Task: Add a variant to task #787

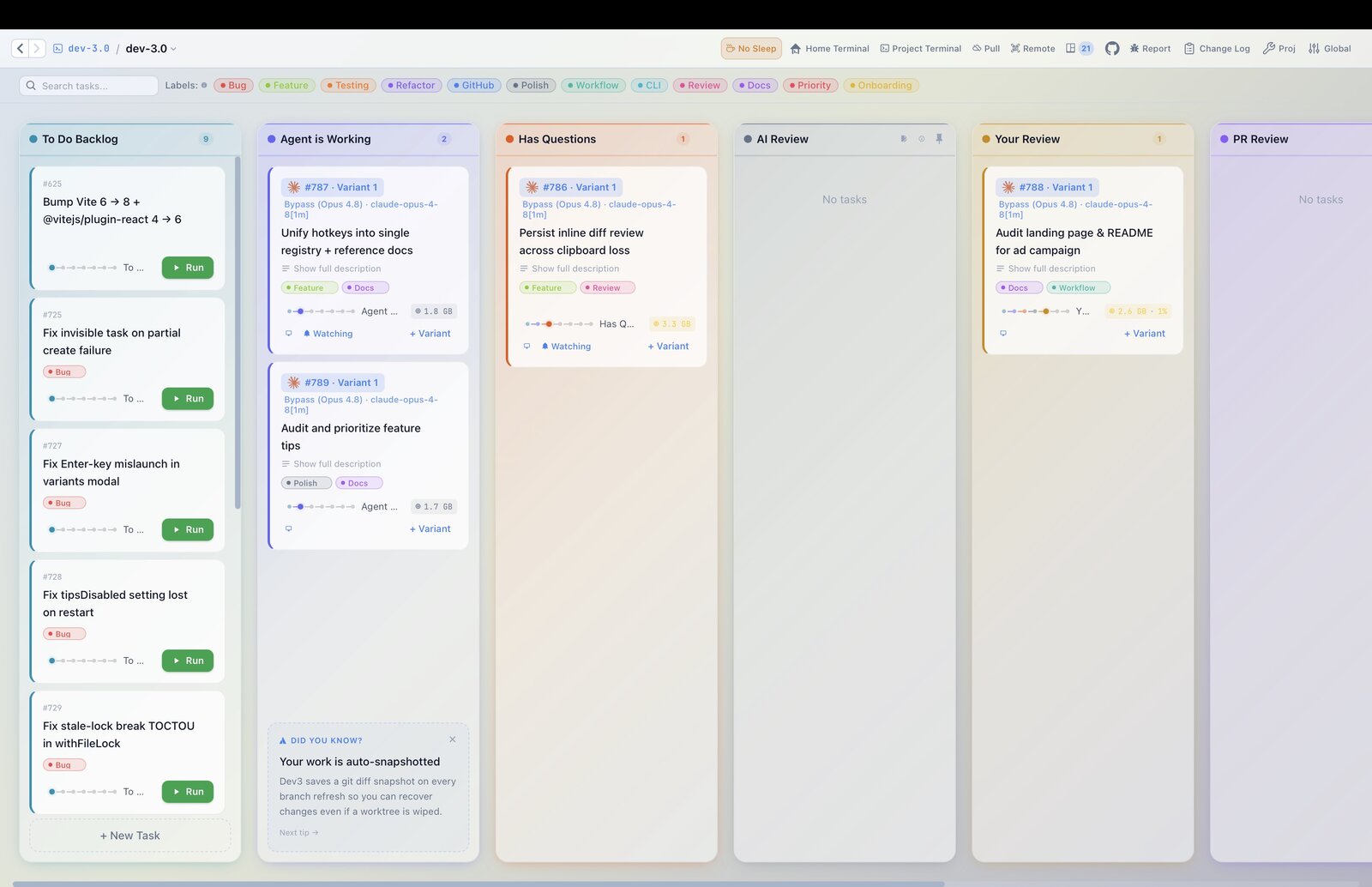Action: point(430,334)
